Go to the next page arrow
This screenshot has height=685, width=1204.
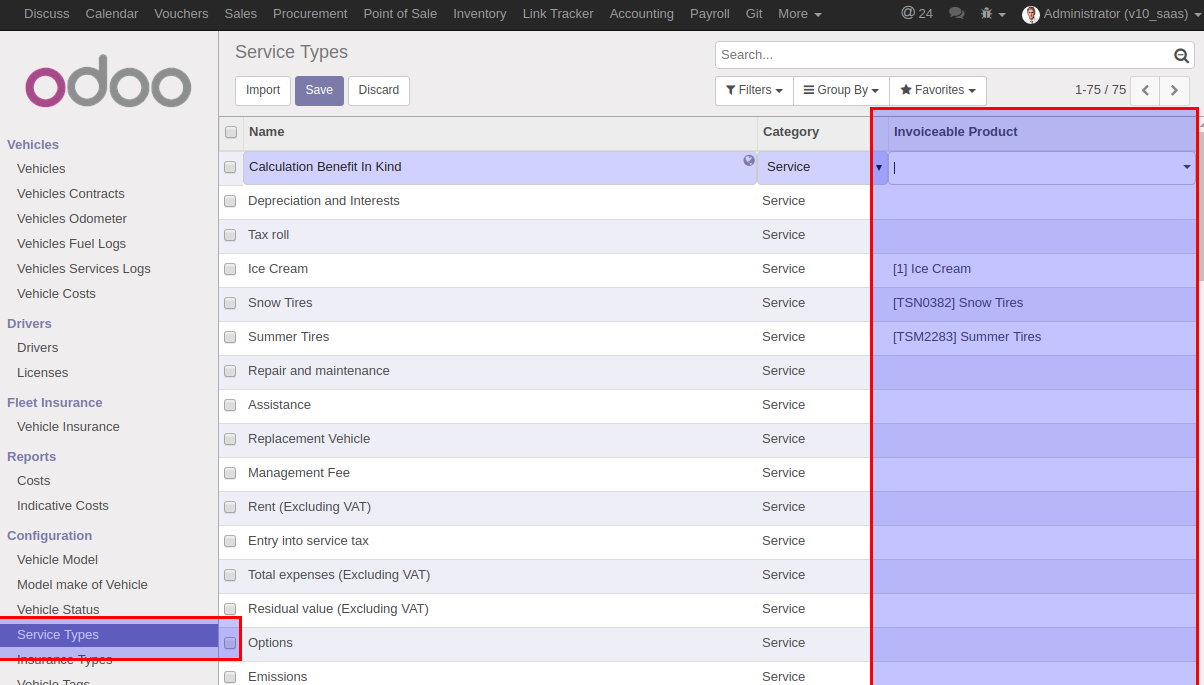point(1175,90)
